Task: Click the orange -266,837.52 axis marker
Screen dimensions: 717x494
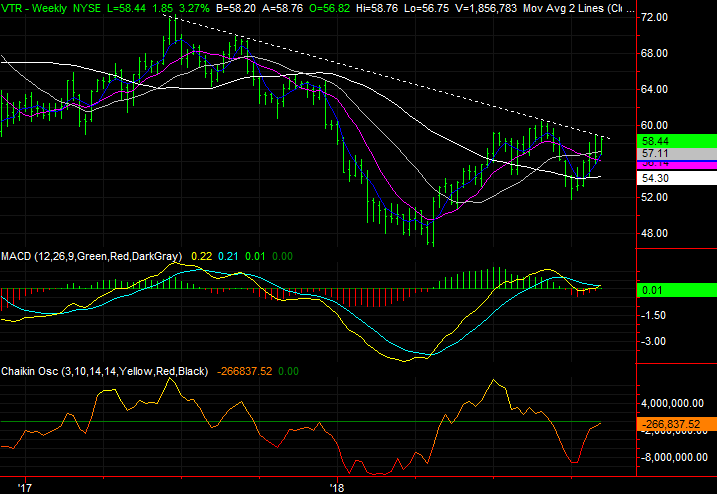Action: (677, 424)
